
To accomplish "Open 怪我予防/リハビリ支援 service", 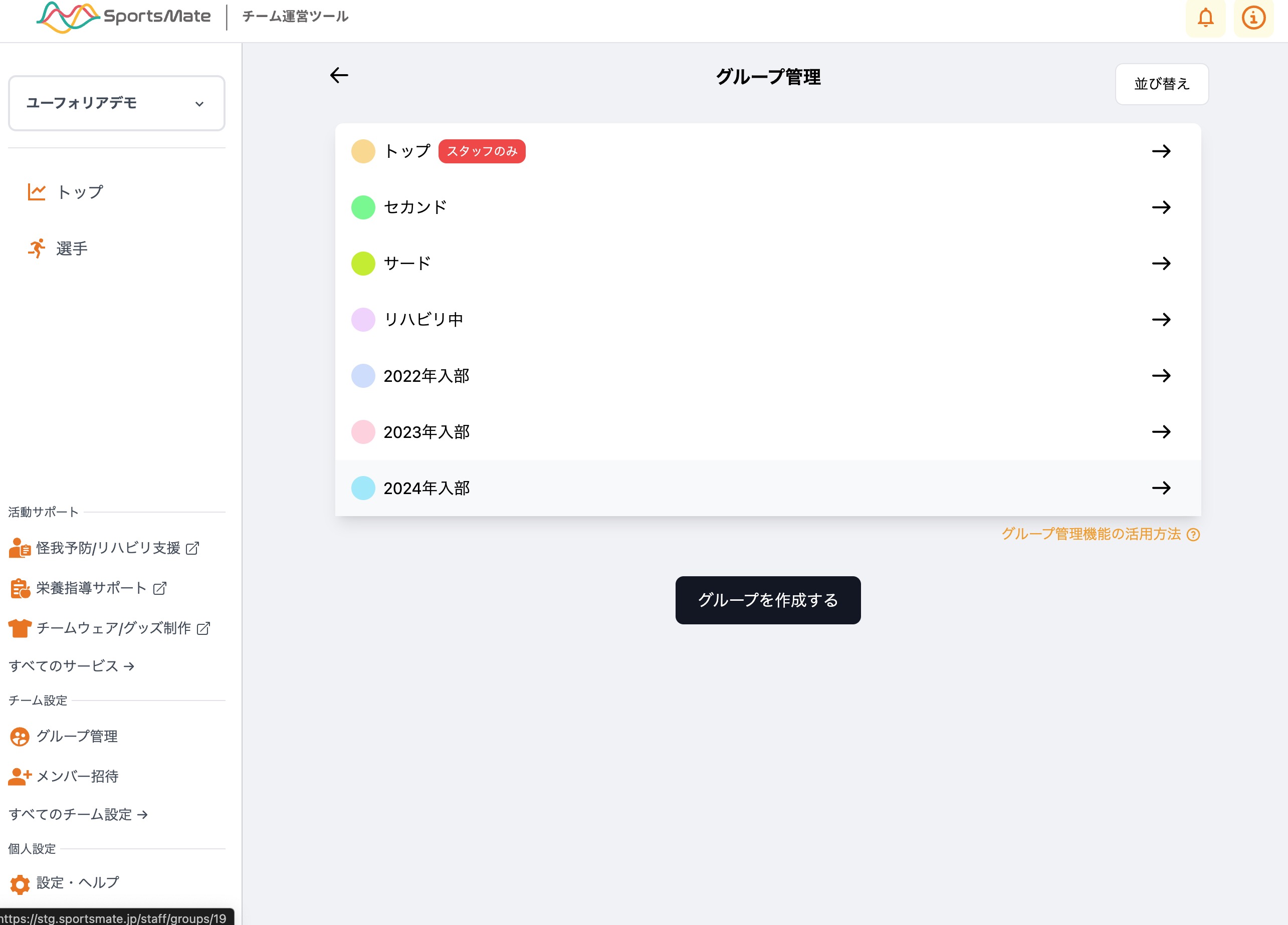I will pyautogui.click(x=108, y=548).
